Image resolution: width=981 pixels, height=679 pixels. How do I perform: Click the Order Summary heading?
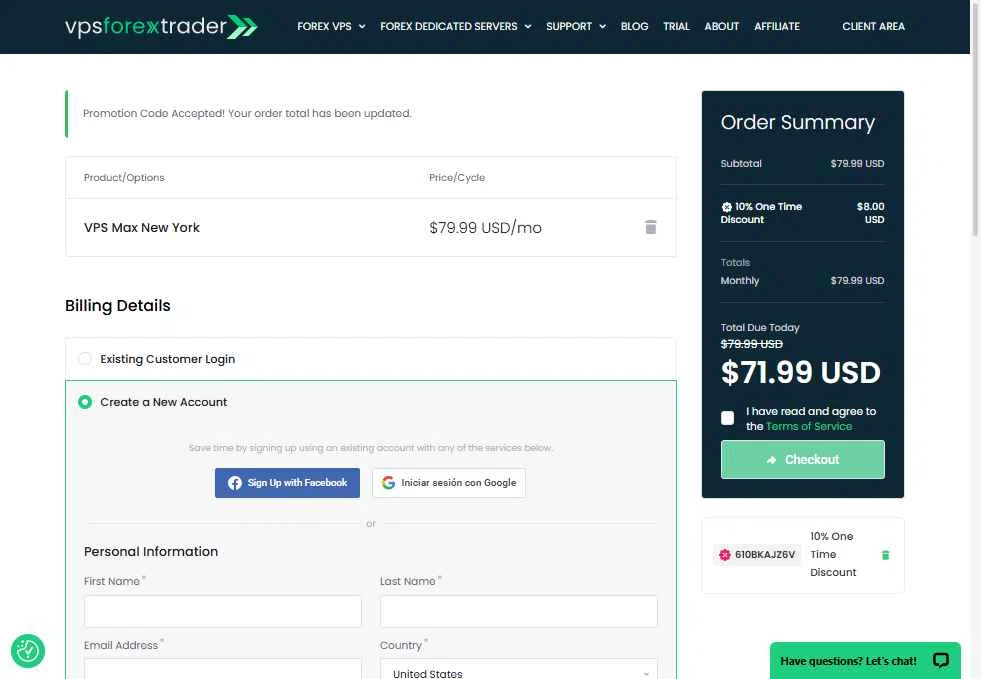pyautogui.click(x=798, y=122)
